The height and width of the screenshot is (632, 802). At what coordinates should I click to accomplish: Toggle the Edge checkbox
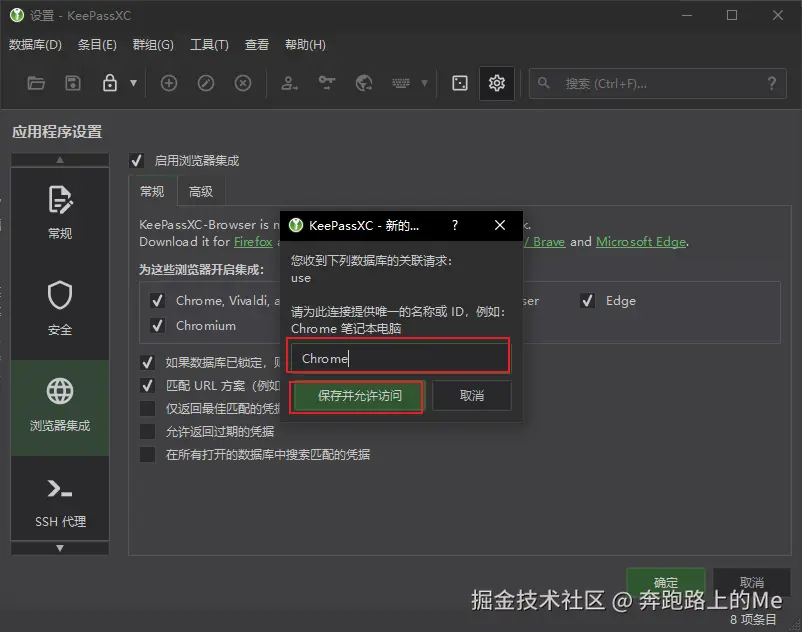click(588, 301)
